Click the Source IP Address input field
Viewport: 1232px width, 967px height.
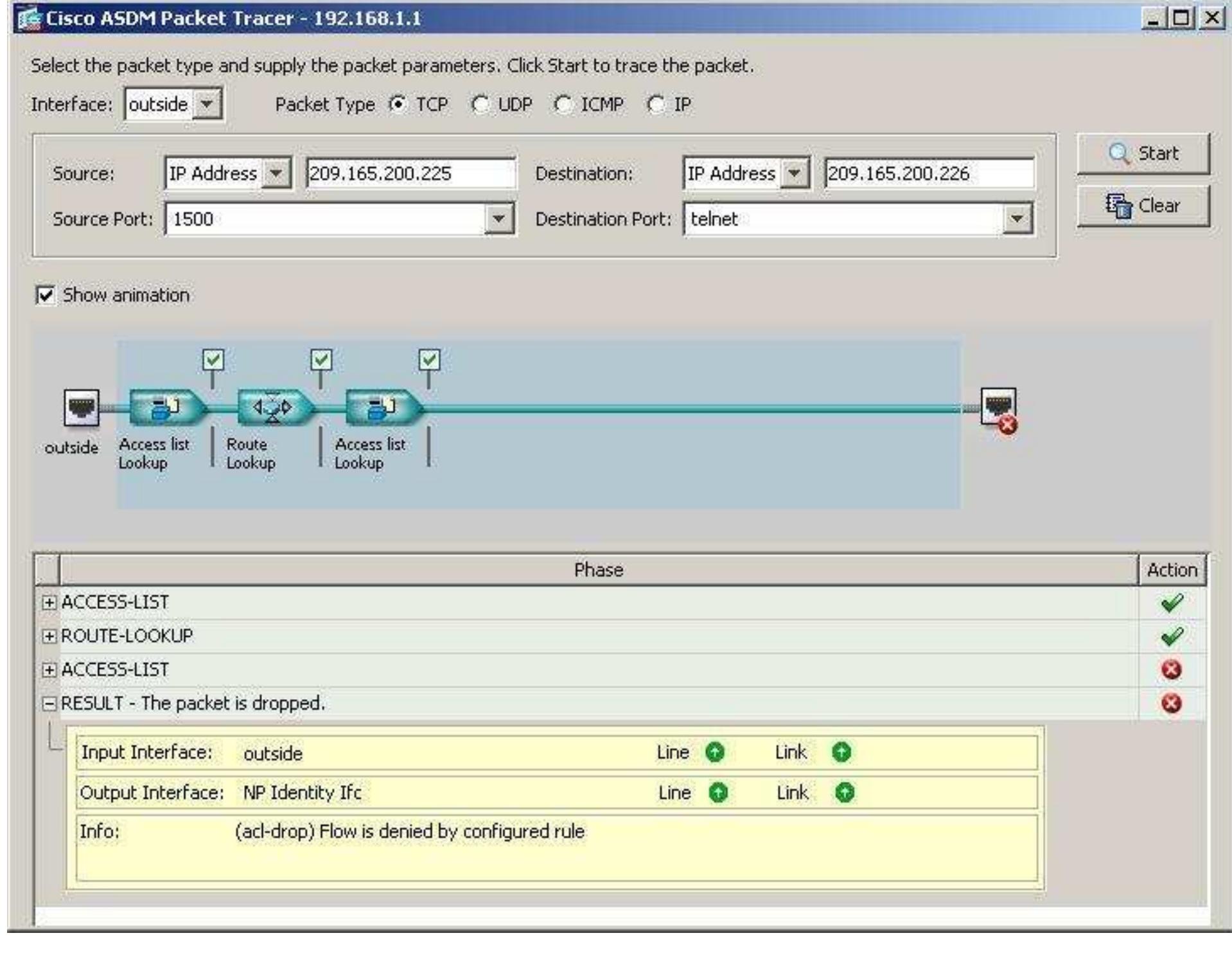pos(411,173)
